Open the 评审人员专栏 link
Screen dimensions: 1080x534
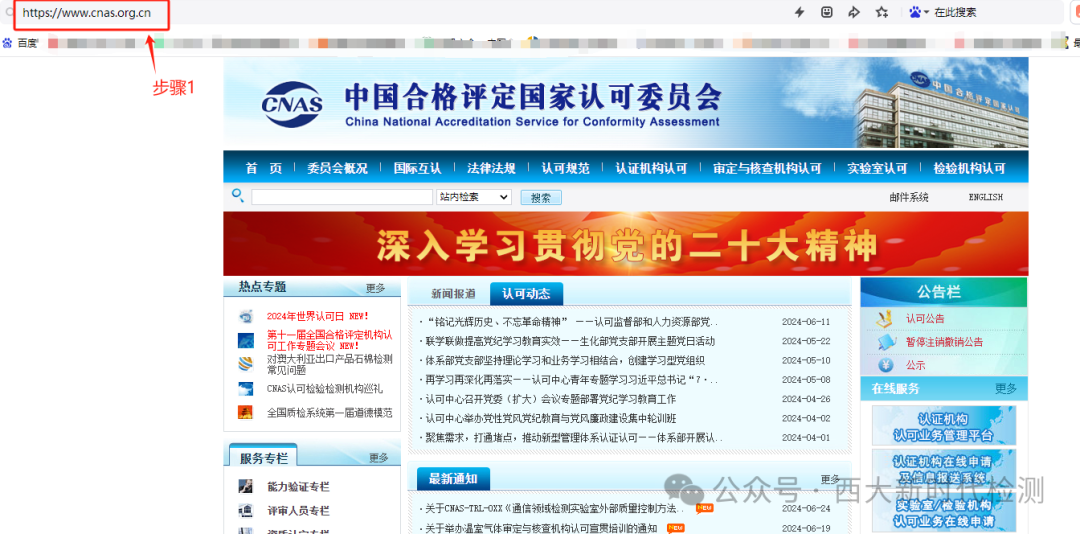coord(298,511)
